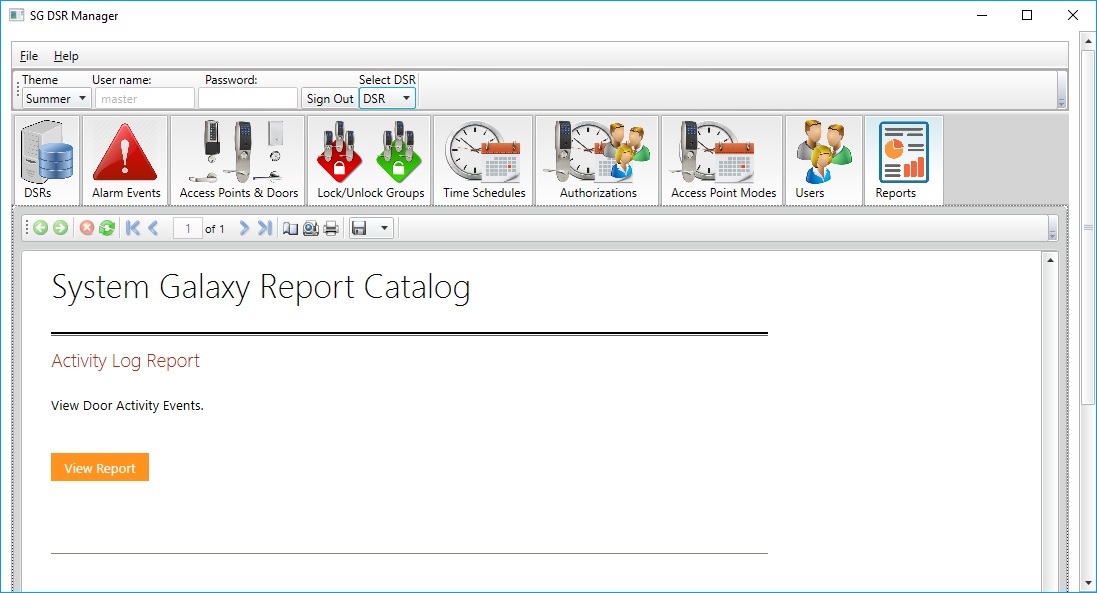Click the 'View Door Activity Events.' text
The width and height of the screenshot is (1097, 593).
coord(127,406)
